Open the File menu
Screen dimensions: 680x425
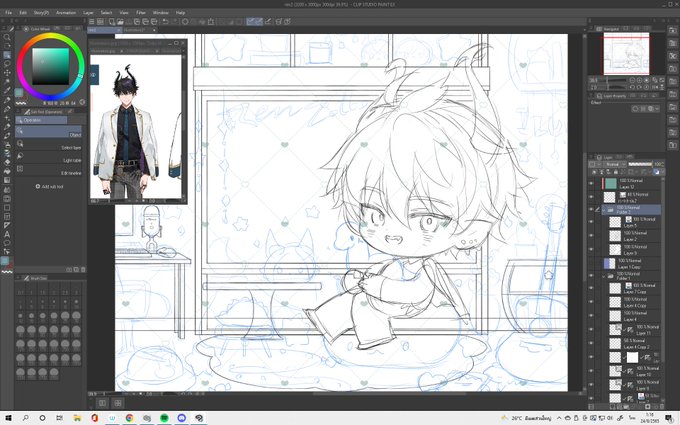[x=8, y=13]
